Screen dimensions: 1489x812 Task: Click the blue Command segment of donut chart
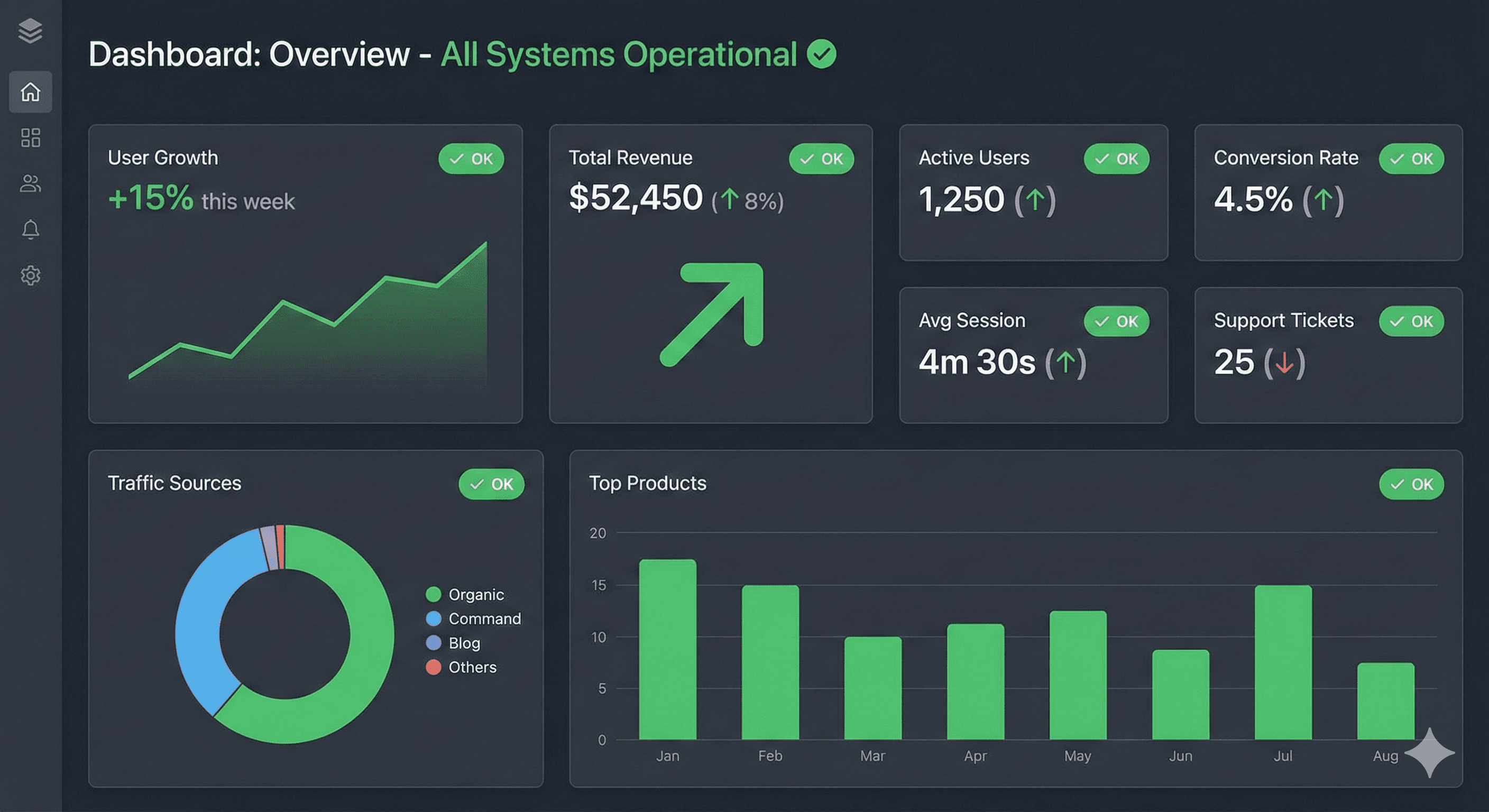(x=199, y=624)
